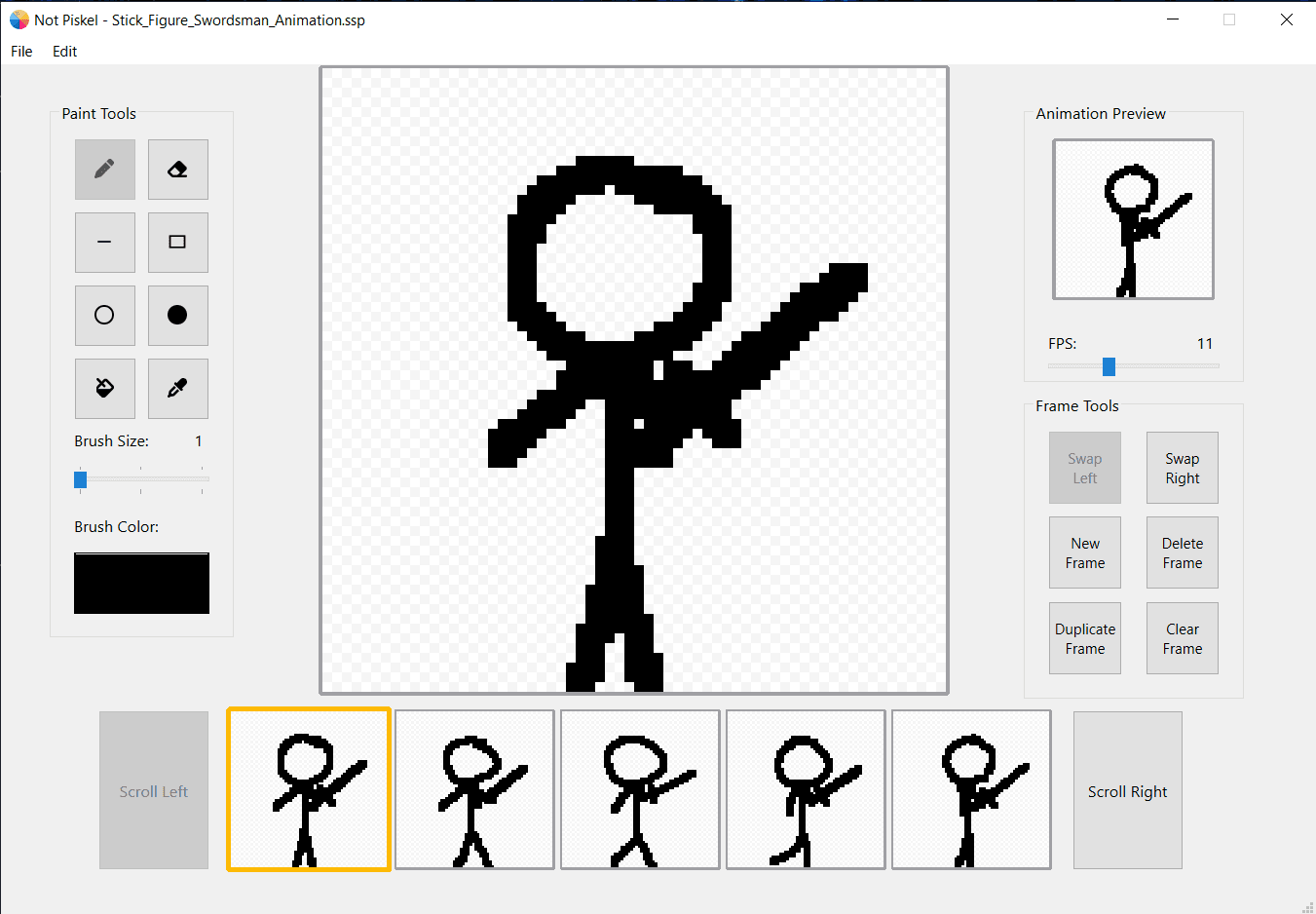Adjust the FPS slider handle
This screenshot has height=914, width=1316.
1109,366
